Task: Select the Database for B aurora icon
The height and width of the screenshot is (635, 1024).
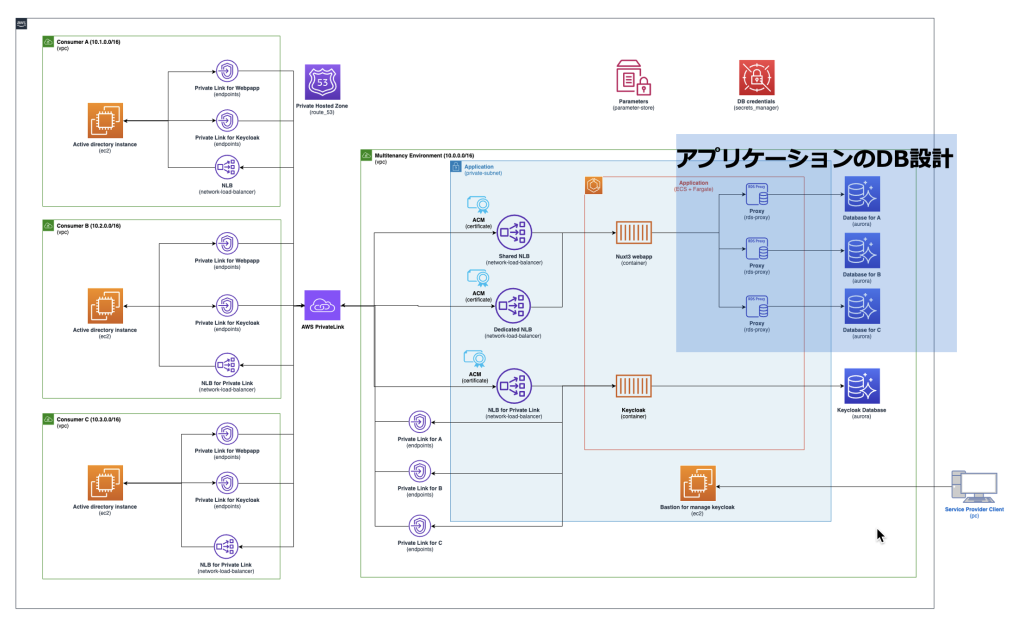Action: pyautogui.click(x=862, y=251)
